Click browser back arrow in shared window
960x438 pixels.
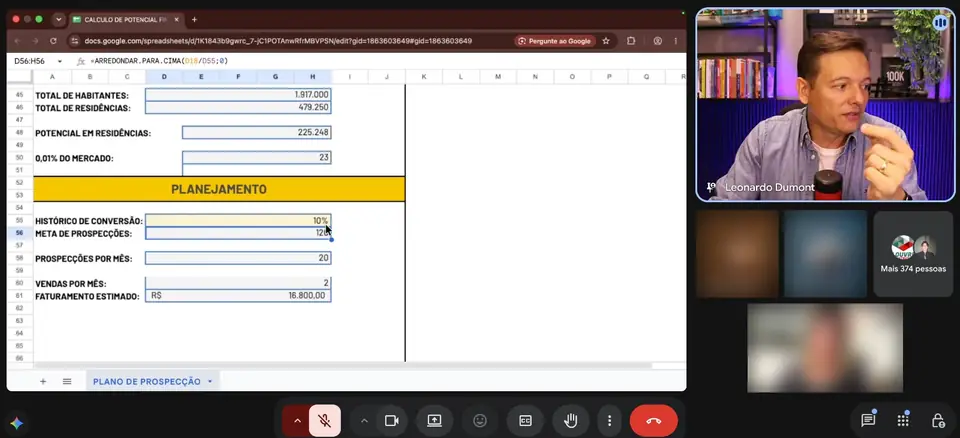coord(17,41)
